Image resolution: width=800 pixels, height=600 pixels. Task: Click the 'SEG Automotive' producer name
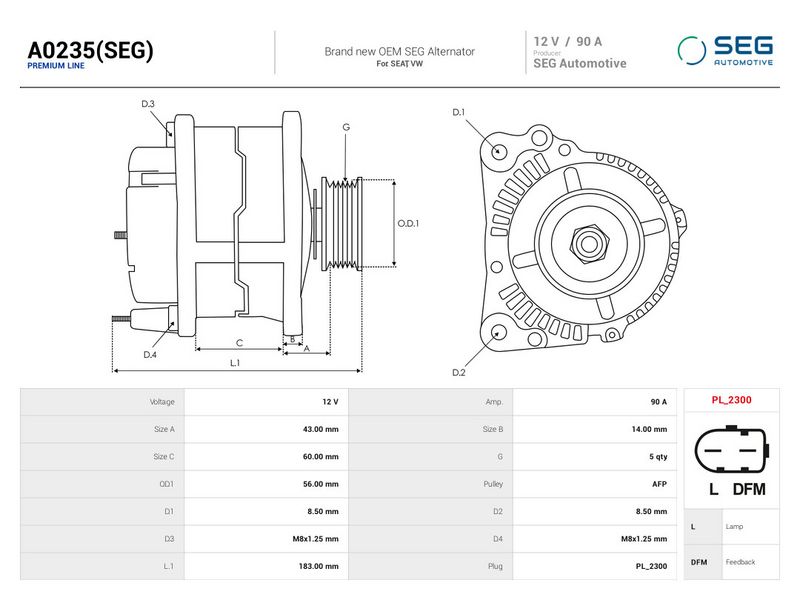point(580,63)
